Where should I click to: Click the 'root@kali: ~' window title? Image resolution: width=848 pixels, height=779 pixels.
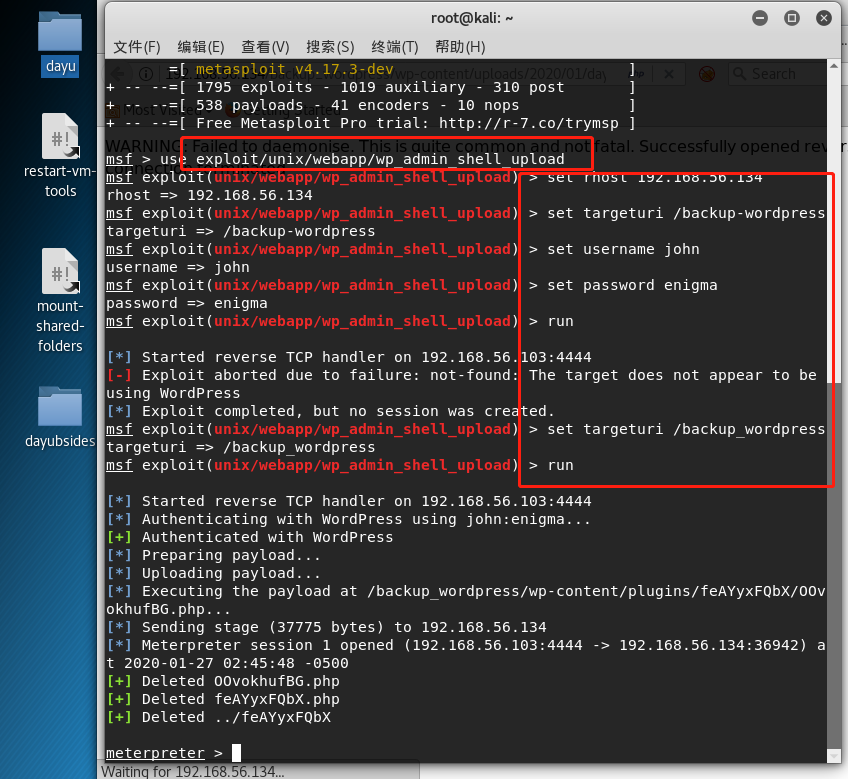[472, 18]
